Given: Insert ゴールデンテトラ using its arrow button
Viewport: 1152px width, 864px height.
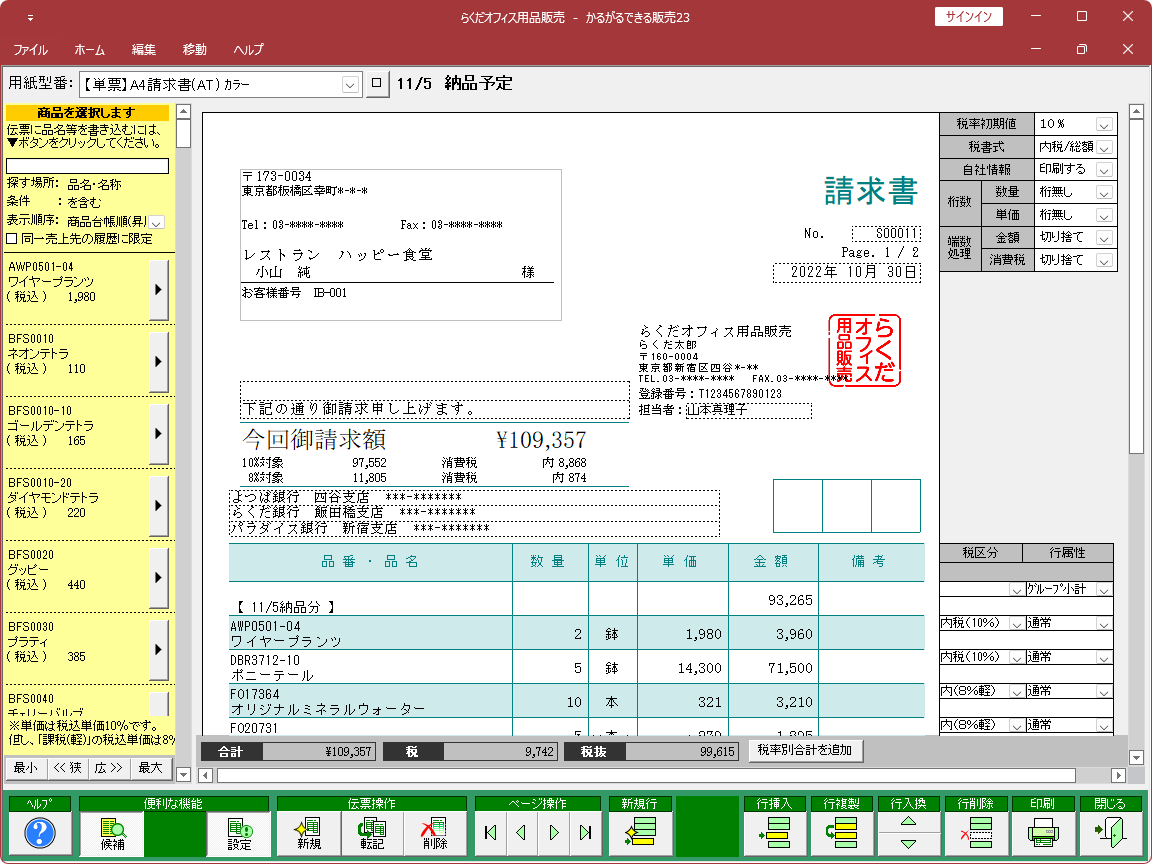Looking at the screenshot, I should pyautogui.click(x=158, y=433).
